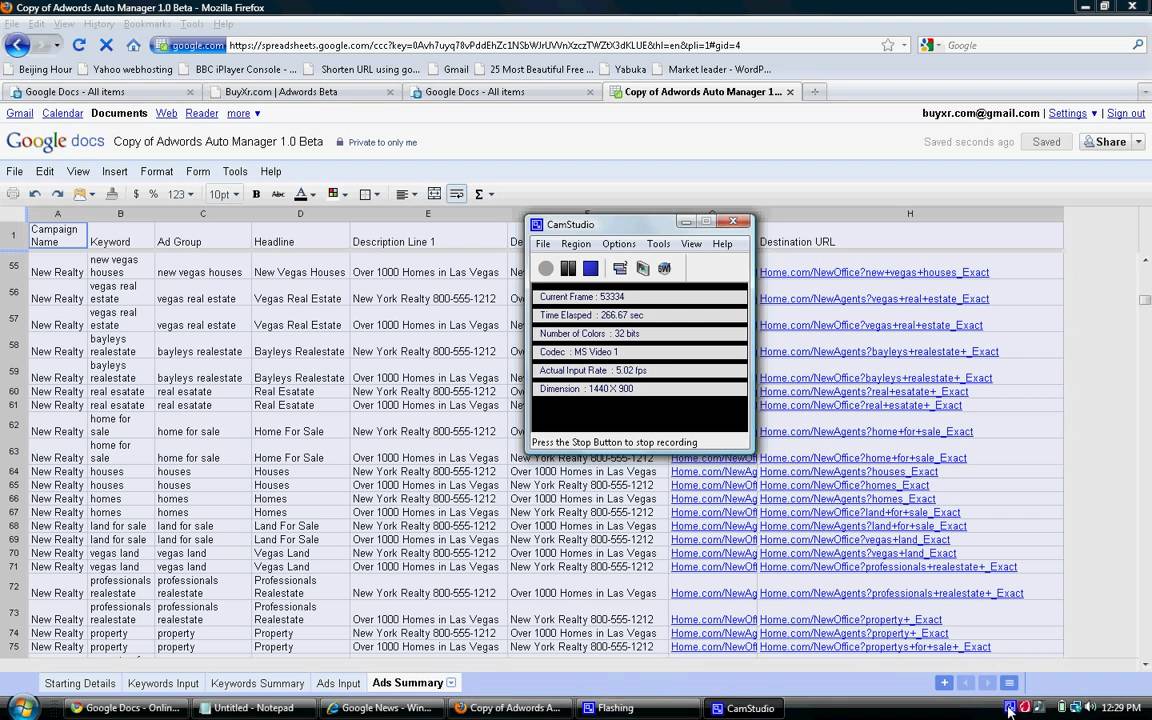Viewport: 1152px width, 720px height.
Task: Click the Saved button
Action: coord(1046,142)
